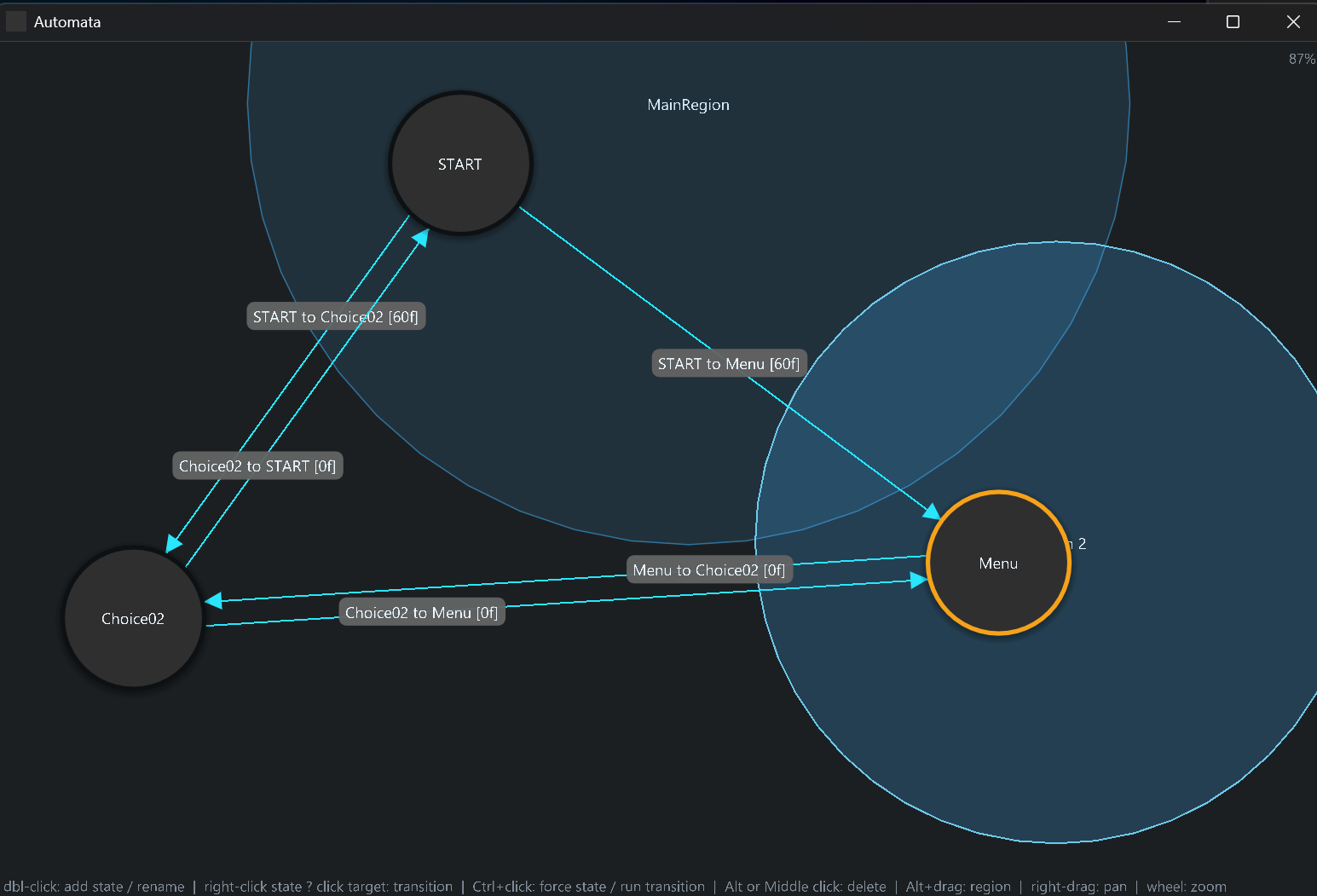
Task: Click the Automata app icon in title bar
Action: click(x=16, y=21)
